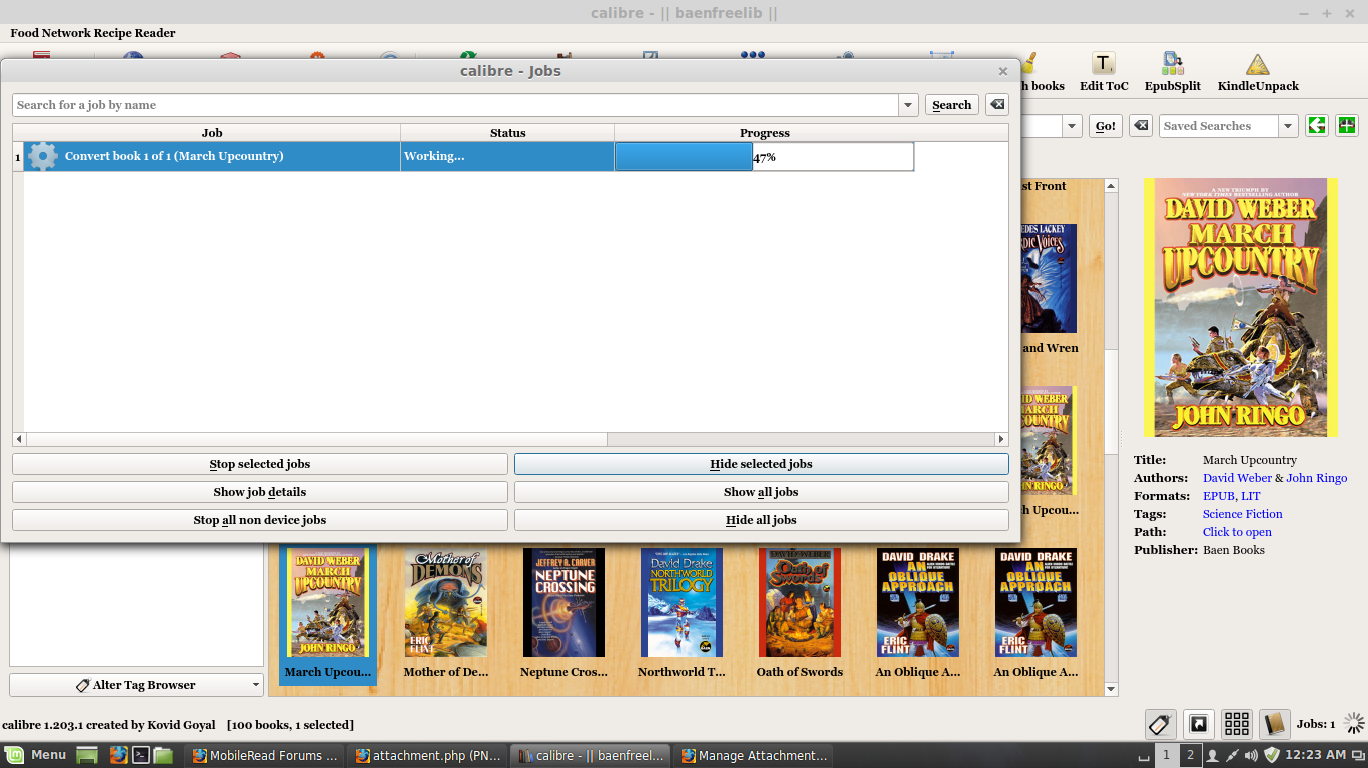Click the Search button in Jobs dialog
1368x768 pixels.
(x=951, y=105)
